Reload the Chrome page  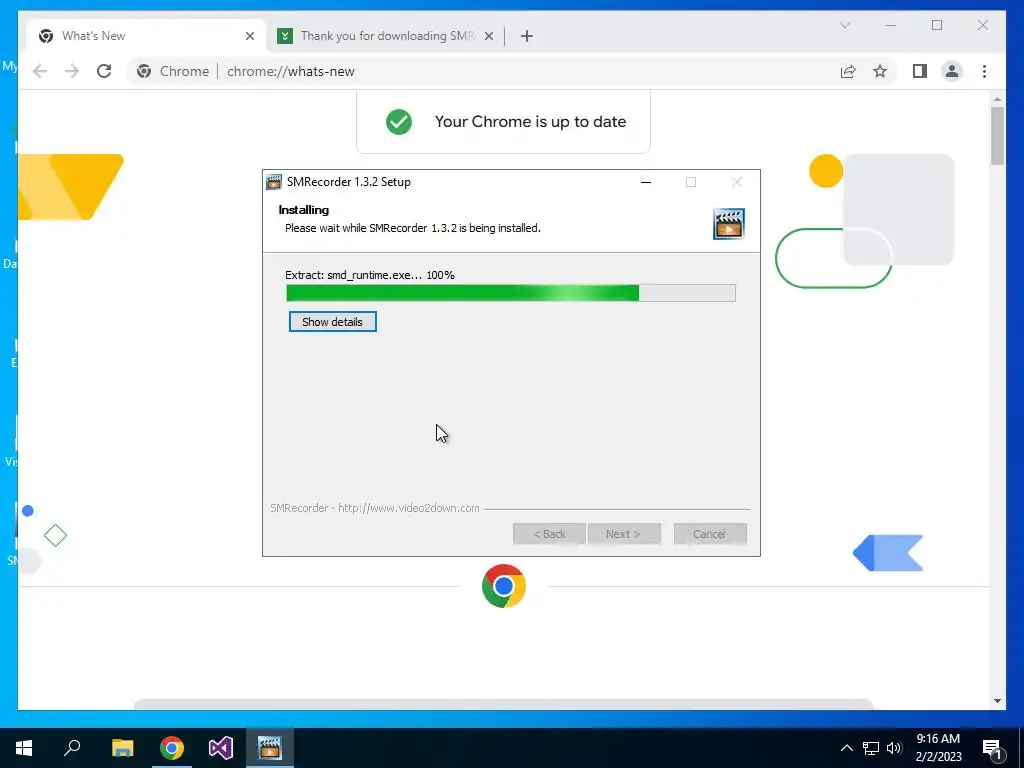[x=104, y=71]
